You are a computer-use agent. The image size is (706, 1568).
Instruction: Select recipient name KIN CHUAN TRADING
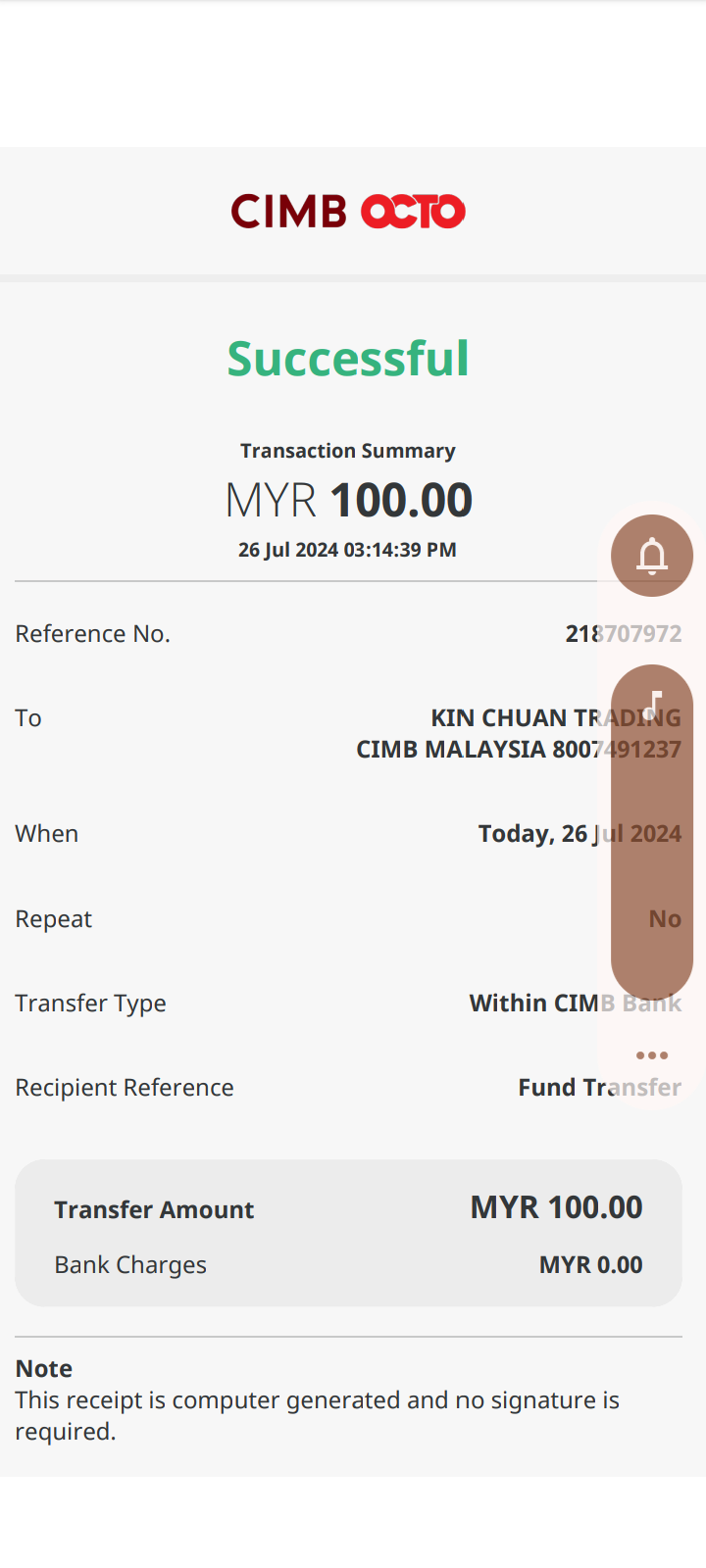555,718
